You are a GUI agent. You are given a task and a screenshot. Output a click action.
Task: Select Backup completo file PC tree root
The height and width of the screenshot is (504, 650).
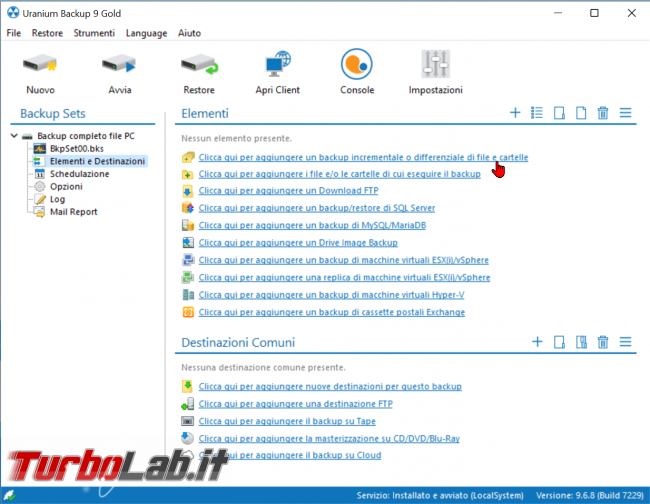[86, 136]
